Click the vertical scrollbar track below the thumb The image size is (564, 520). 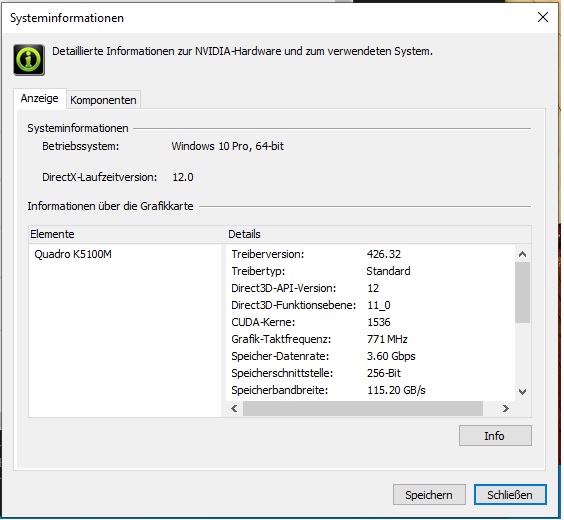(x=522, y=353)
